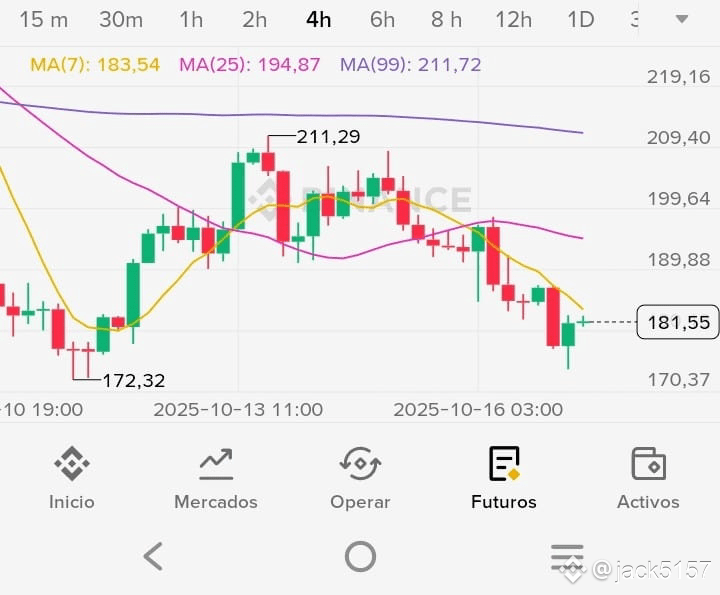Select the 2h interval tab

click(254, 20)
